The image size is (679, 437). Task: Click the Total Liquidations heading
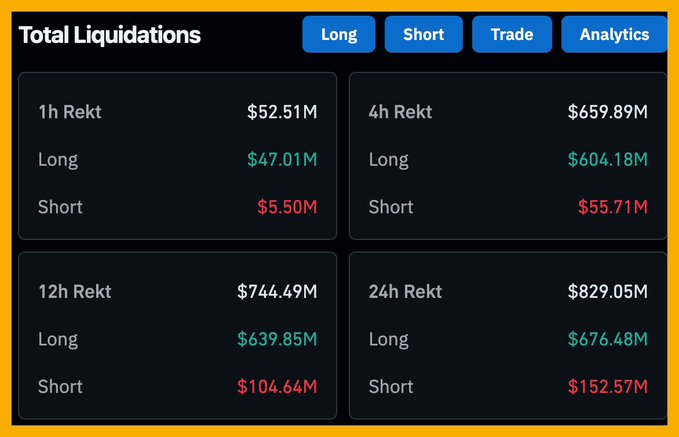[110, 35]
